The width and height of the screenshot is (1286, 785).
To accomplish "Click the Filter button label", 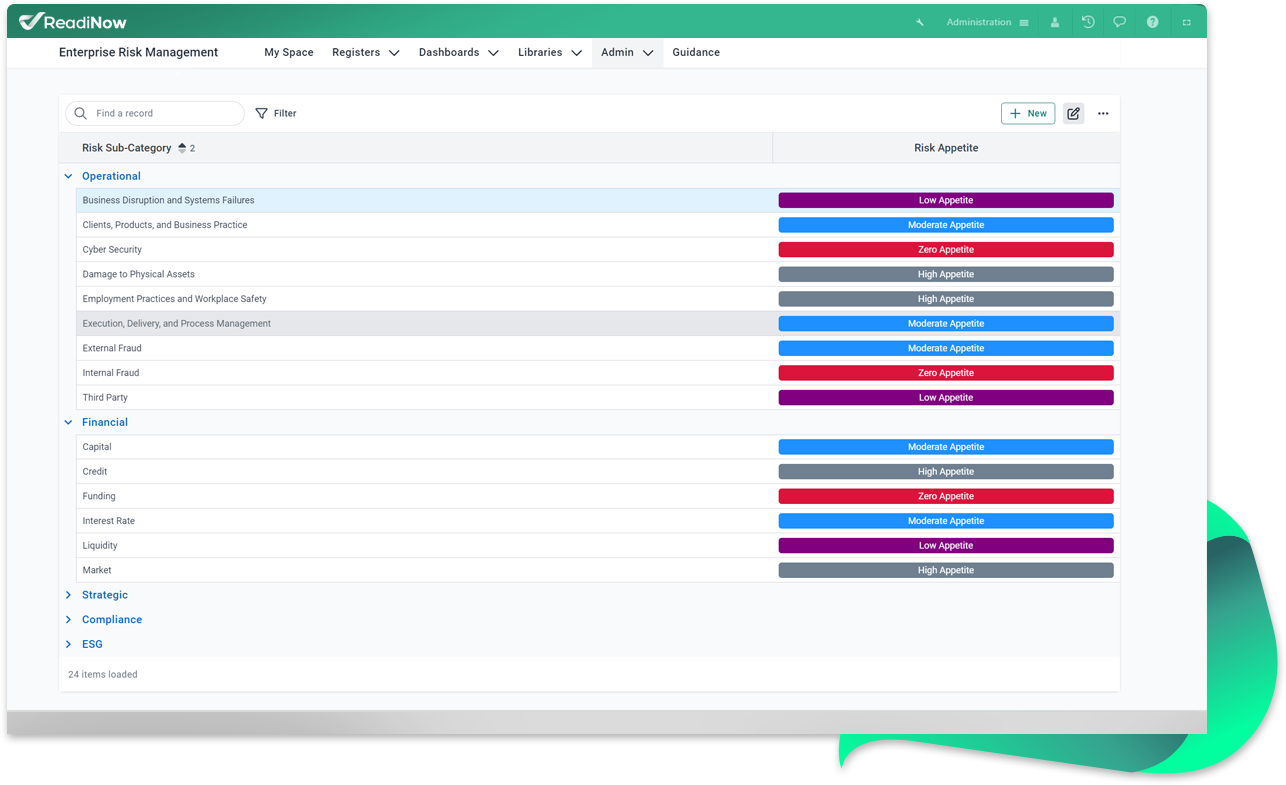I will coord(285,113).
